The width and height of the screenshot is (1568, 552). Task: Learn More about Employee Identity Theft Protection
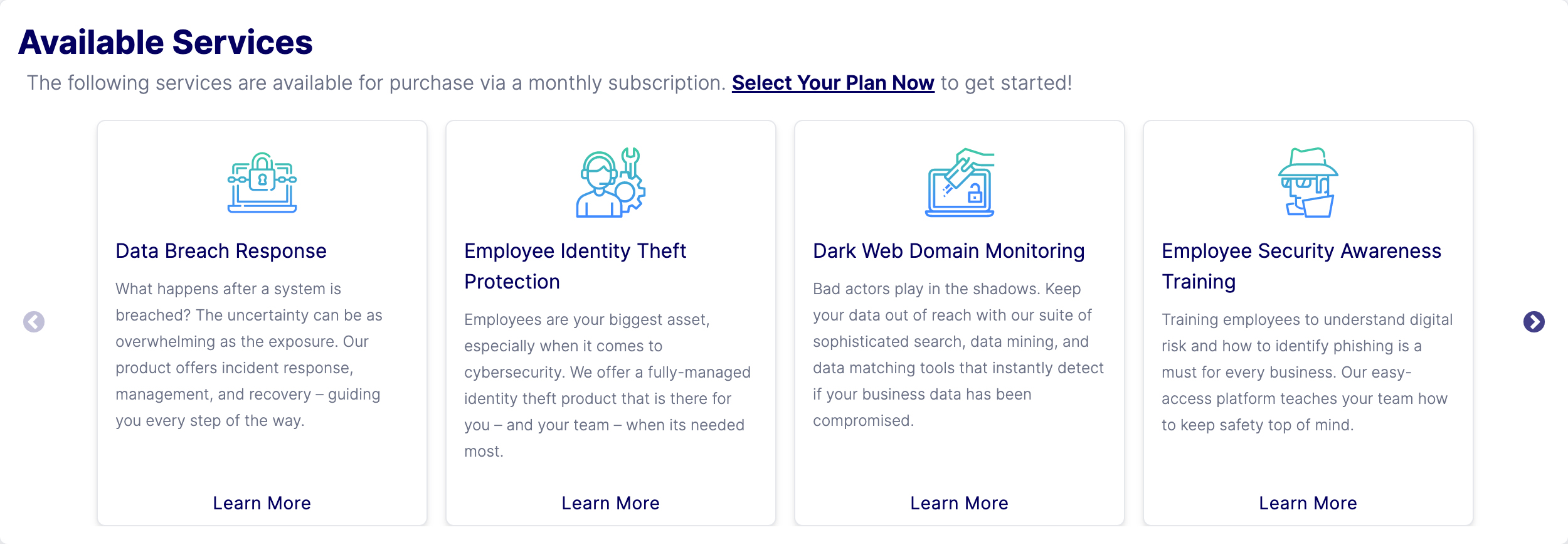(x=611, y=503)
